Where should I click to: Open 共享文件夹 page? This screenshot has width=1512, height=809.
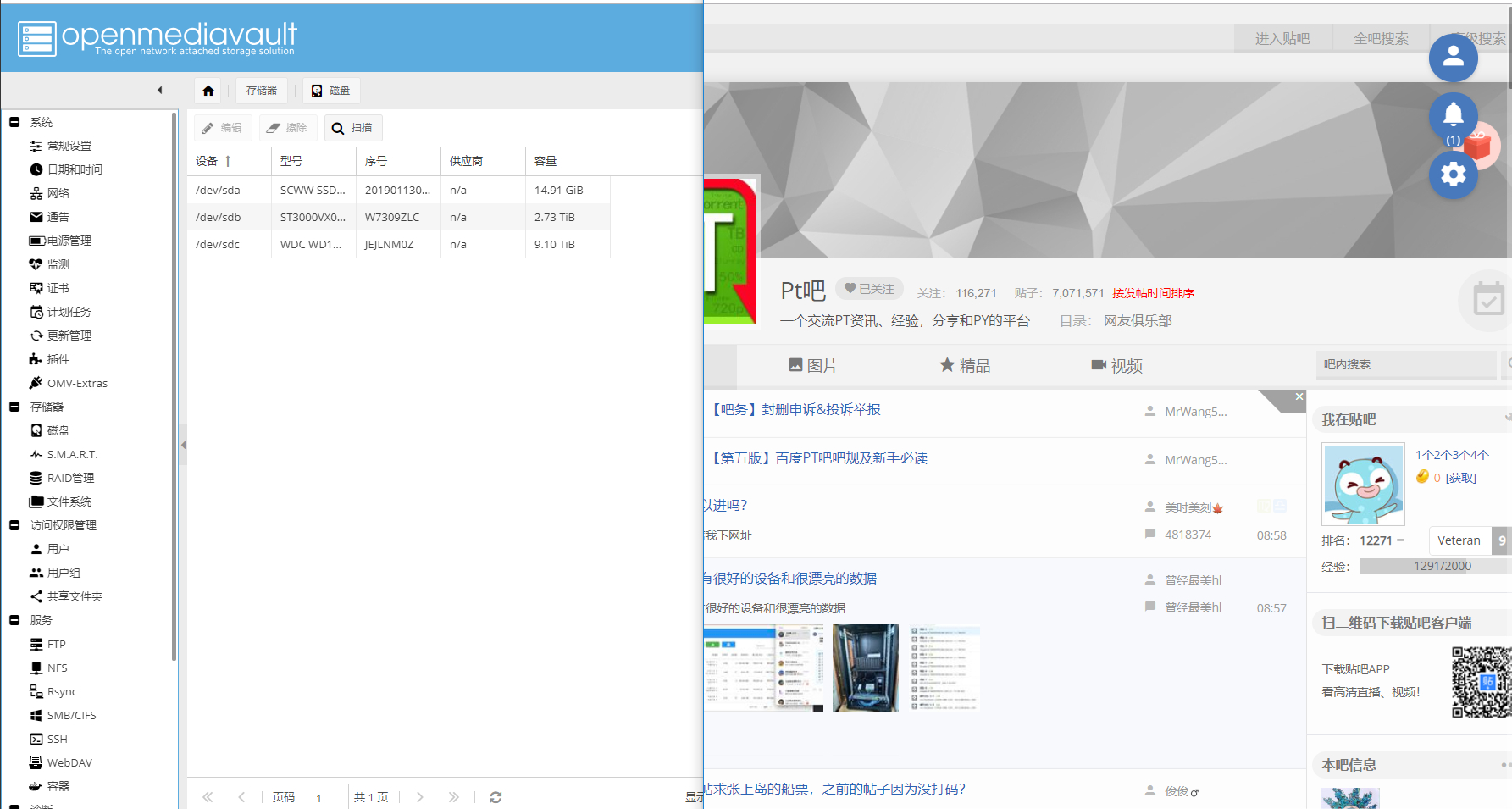75,596
